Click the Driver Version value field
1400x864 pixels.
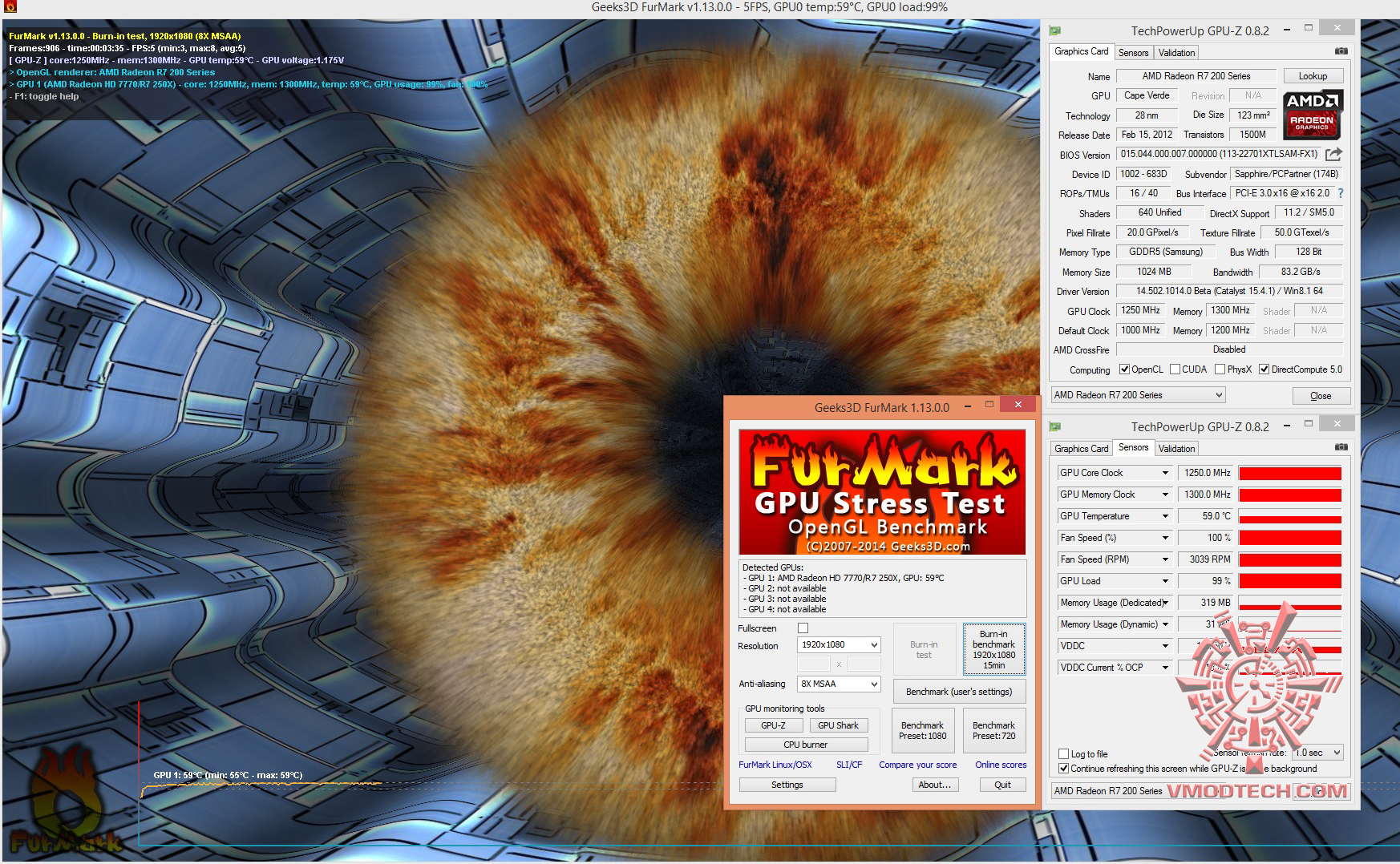tap(1229, 291)
